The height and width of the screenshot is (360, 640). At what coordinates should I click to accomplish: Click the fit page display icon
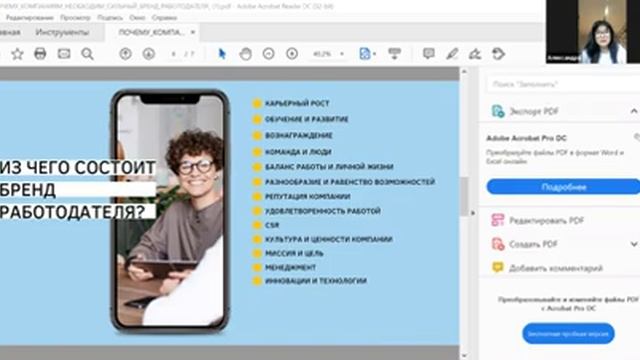pos(364,54)
